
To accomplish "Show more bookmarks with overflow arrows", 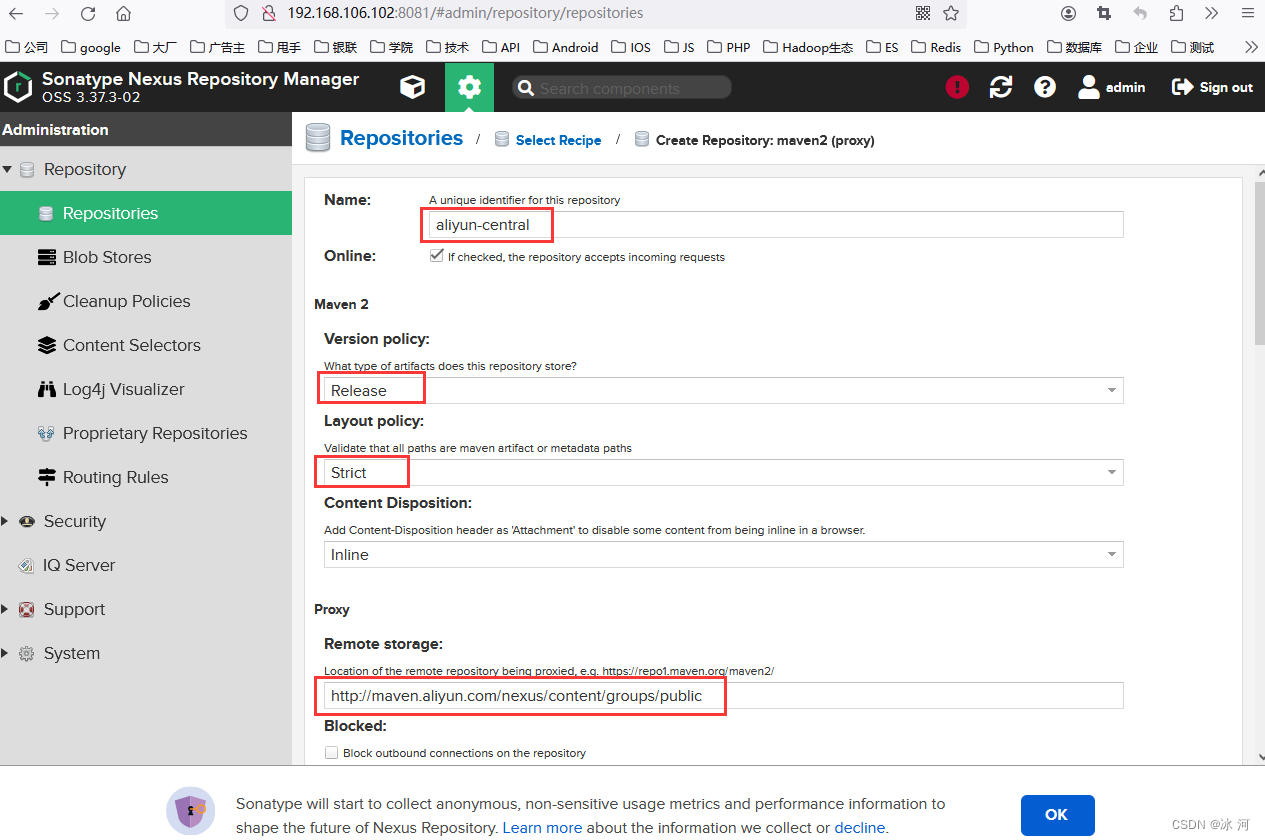I will (1251, 47).
